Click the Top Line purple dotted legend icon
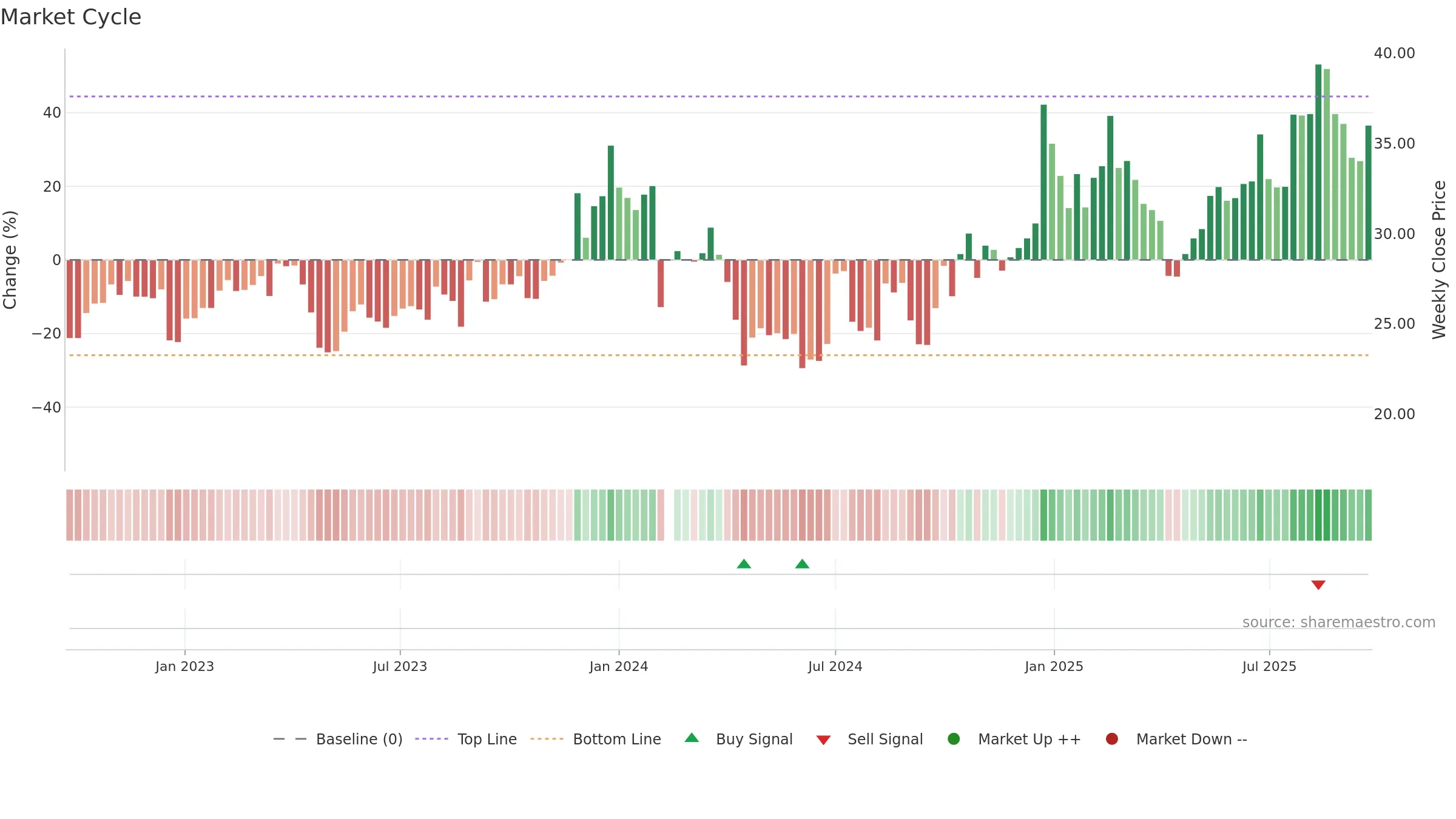 tap(431, 739)
